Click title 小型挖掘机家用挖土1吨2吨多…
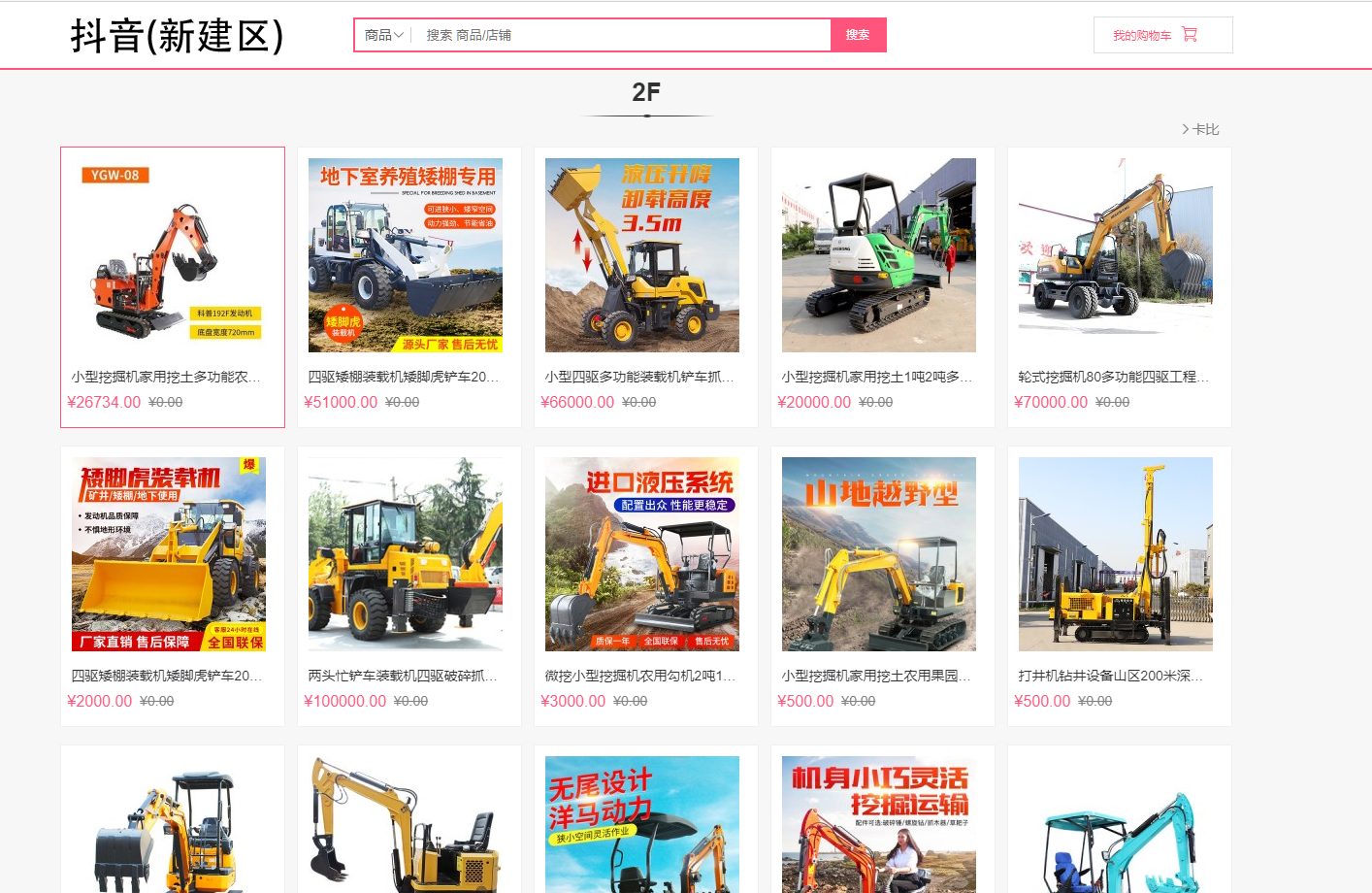 (877, 377)
